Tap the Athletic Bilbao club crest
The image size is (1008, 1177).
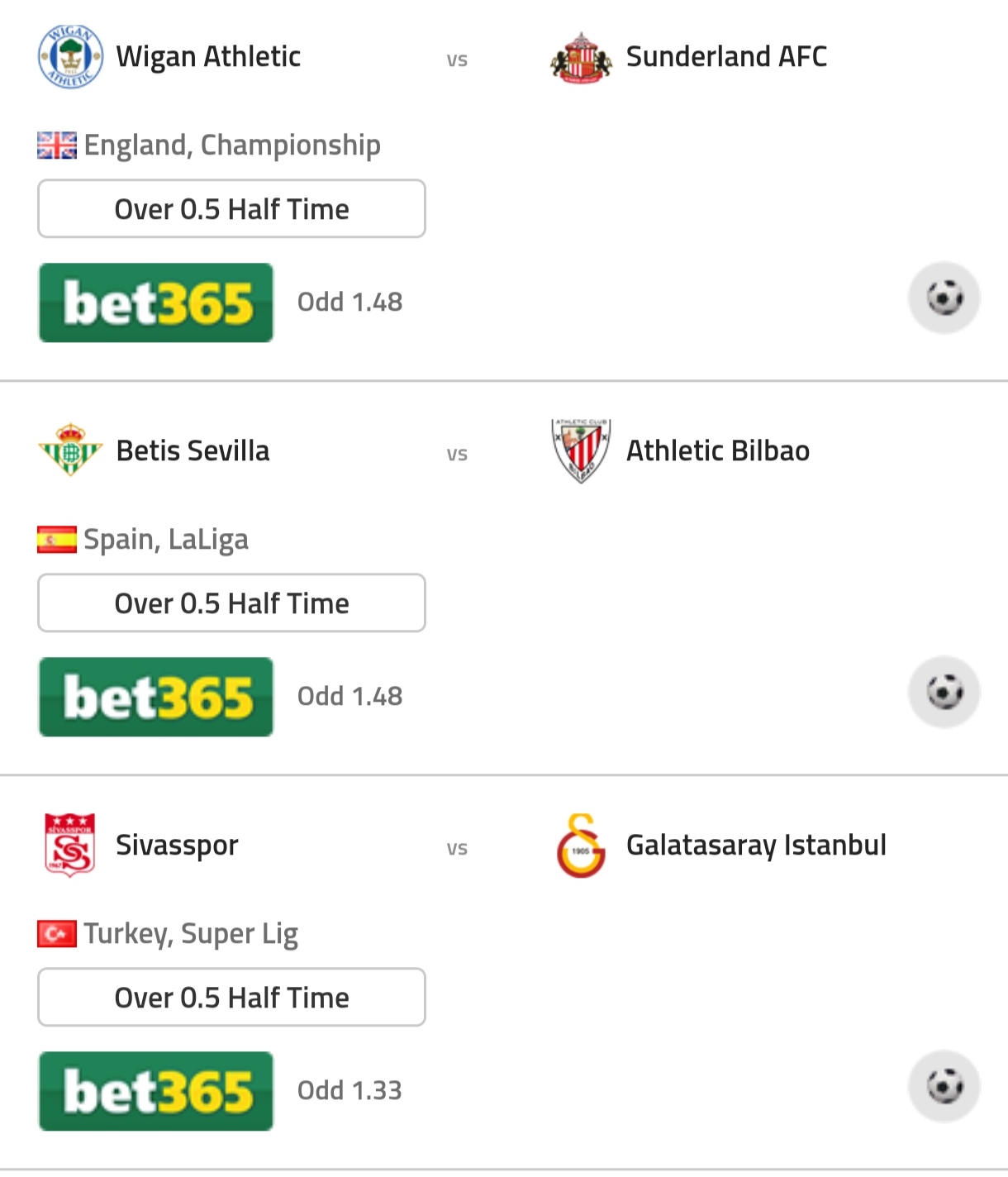pos(581,450)
